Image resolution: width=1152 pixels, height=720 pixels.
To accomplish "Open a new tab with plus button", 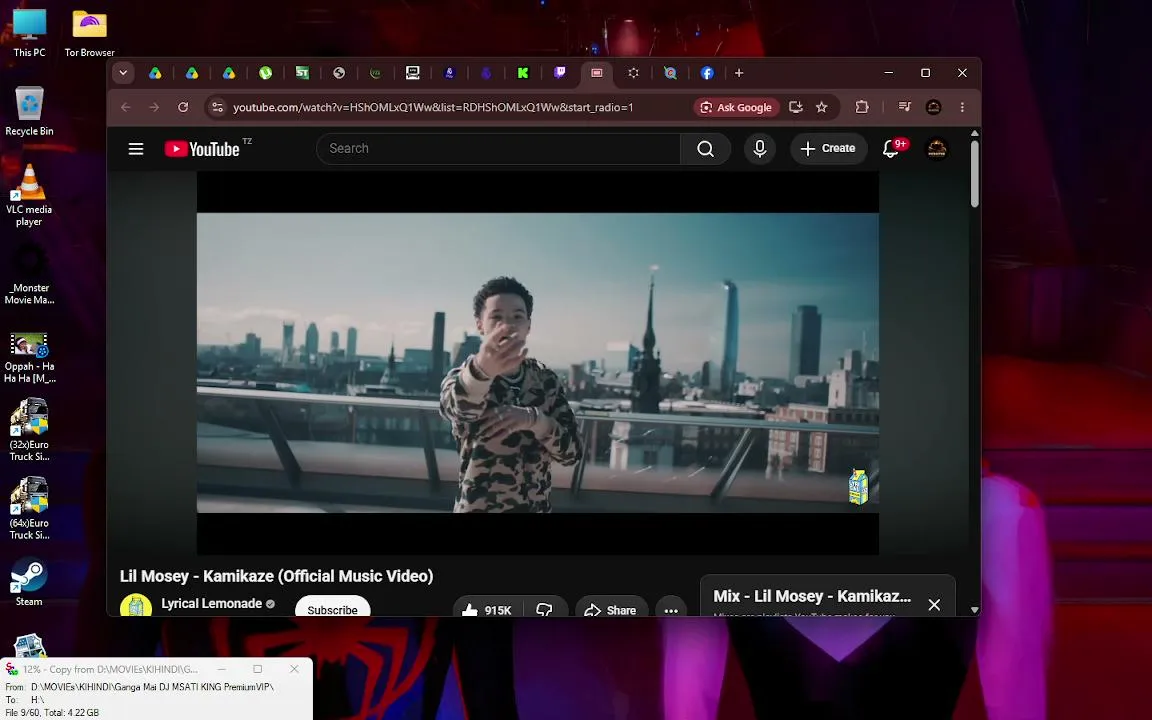I will [739, 73].
